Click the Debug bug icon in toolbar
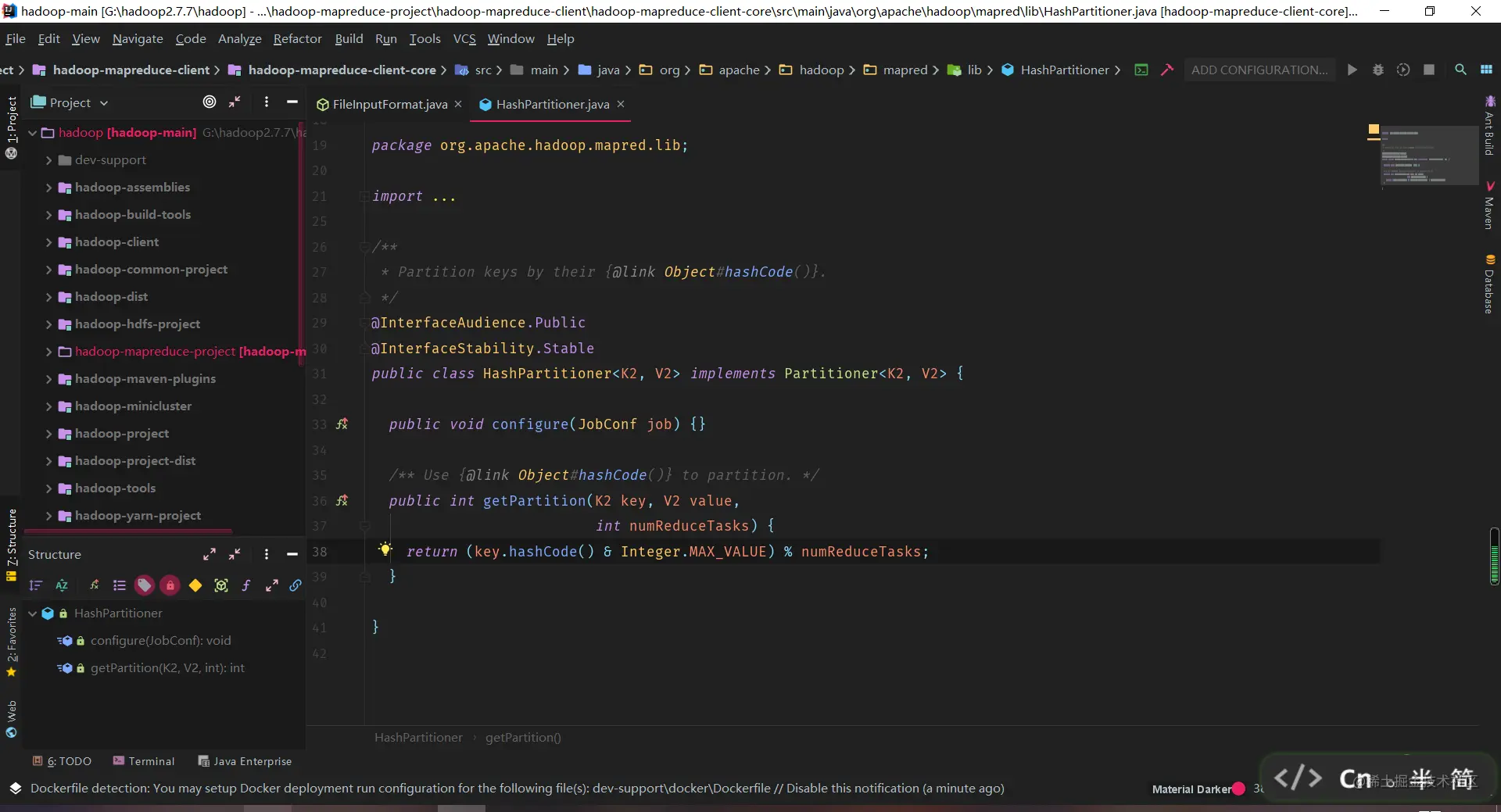Screen dimensions: 1501x812 click(x=1377, y=70)
